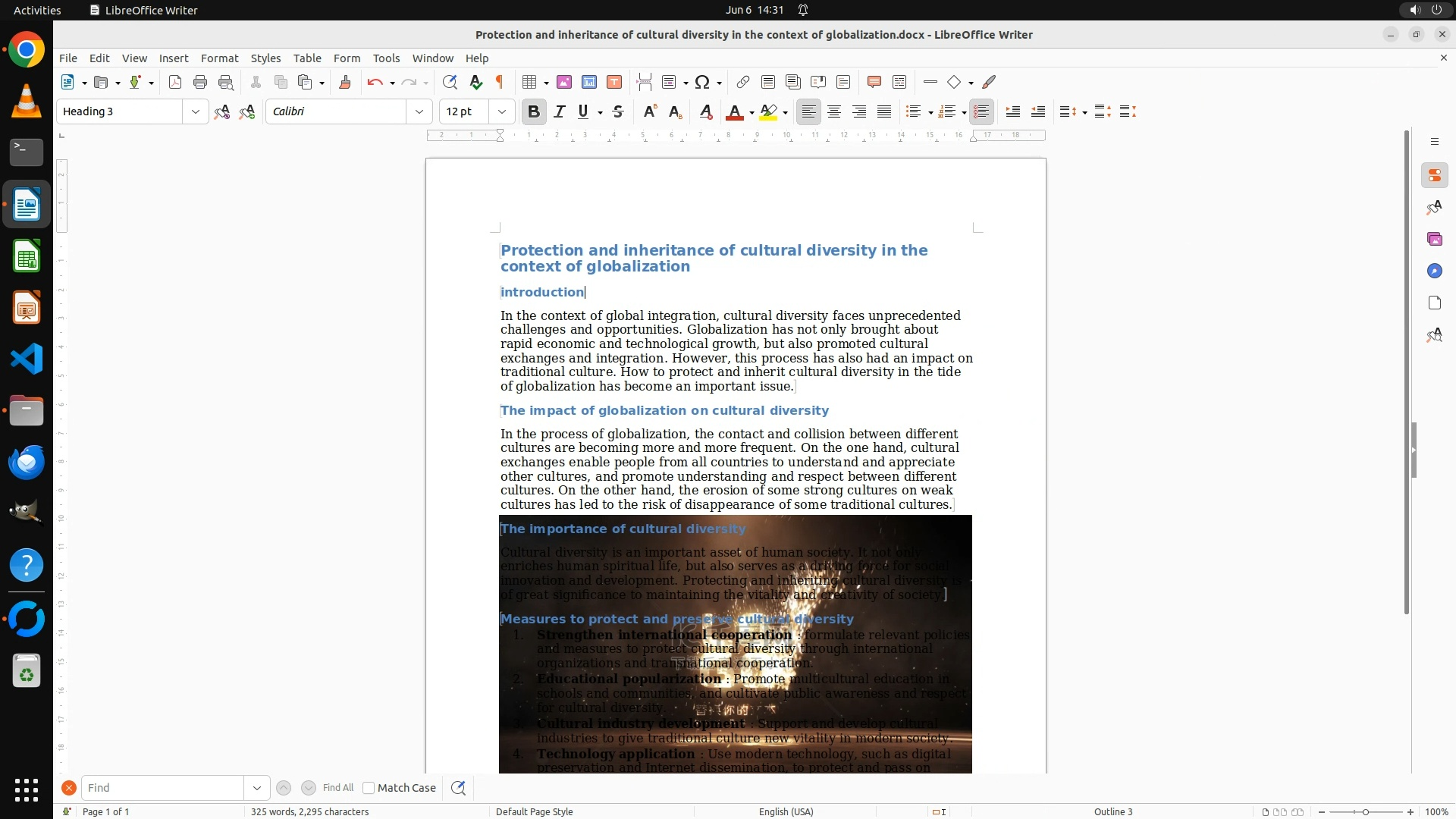Click the Insert Hyperlink icon
The height and width of the screenshot is (819, 1456).
tap(743, 83)
